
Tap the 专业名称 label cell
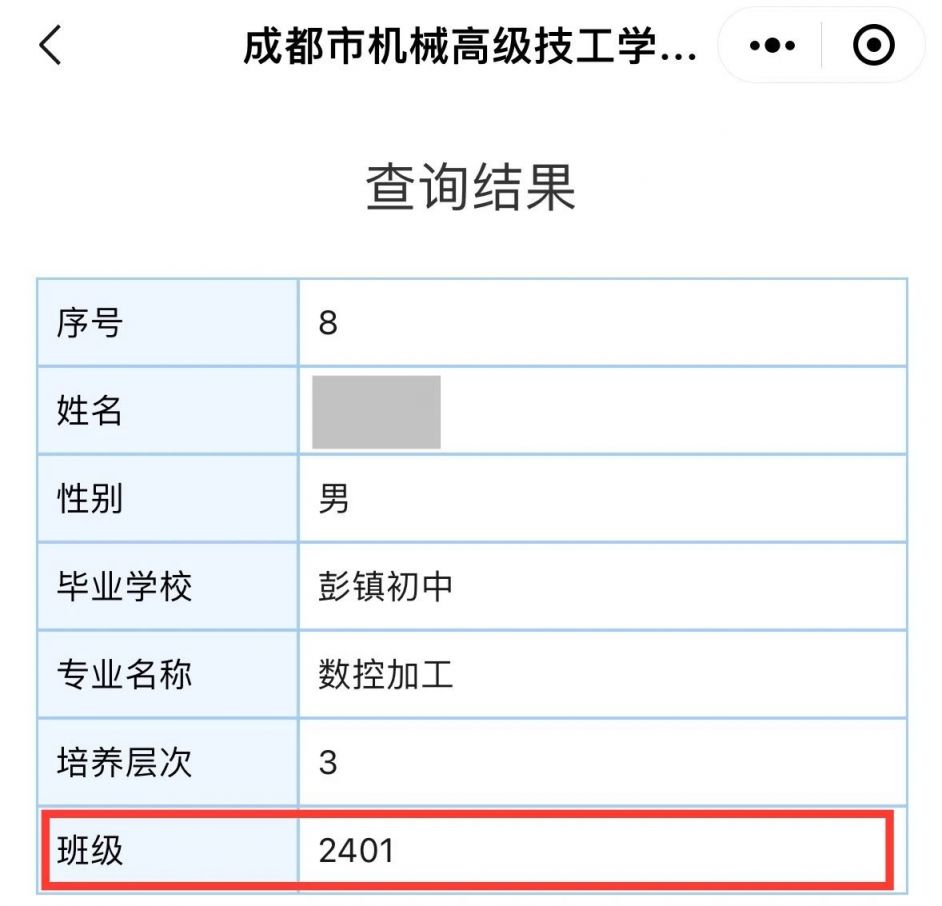168,674
